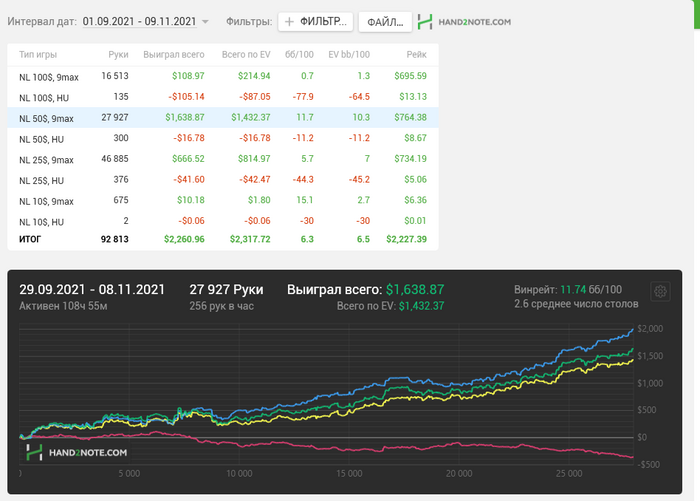Image resolution: width=700 pixels, height=501 pixels.
Task: Sort by EV bb/100 column header
Action: point(347,54)
